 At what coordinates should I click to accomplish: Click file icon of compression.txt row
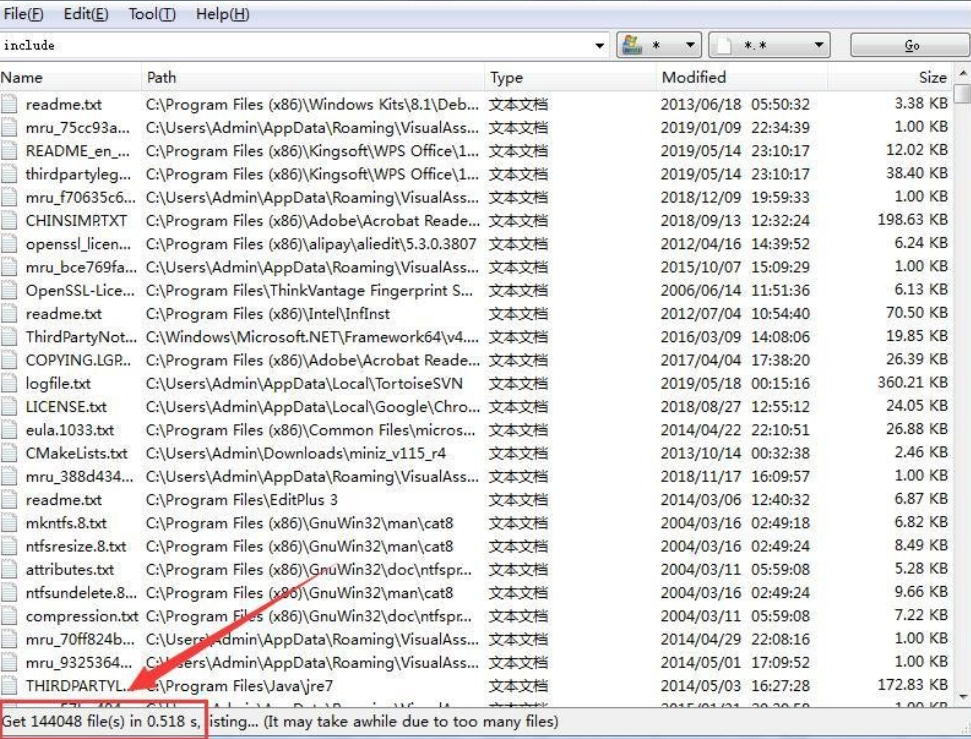[9, 616]
